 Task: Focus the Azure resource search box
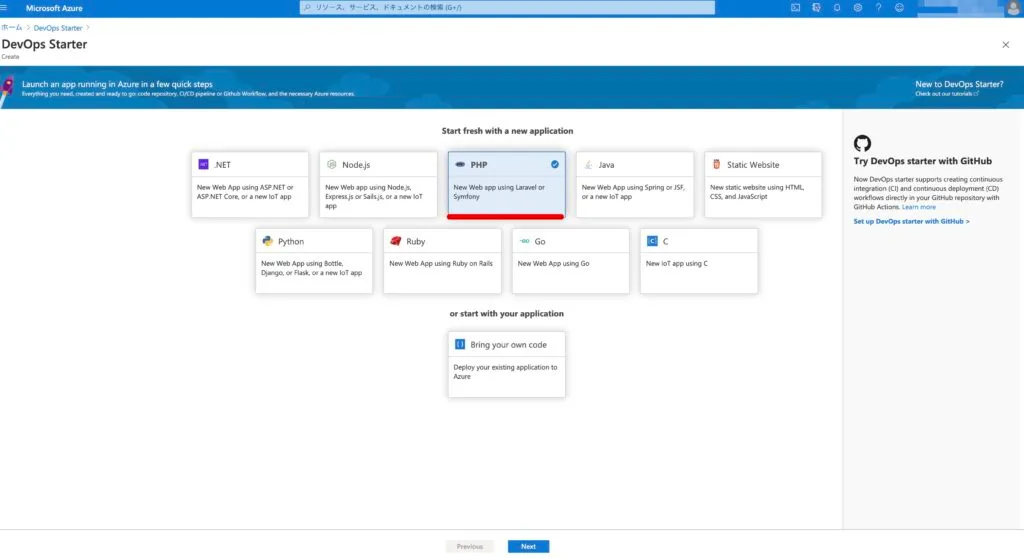point(507,7)
